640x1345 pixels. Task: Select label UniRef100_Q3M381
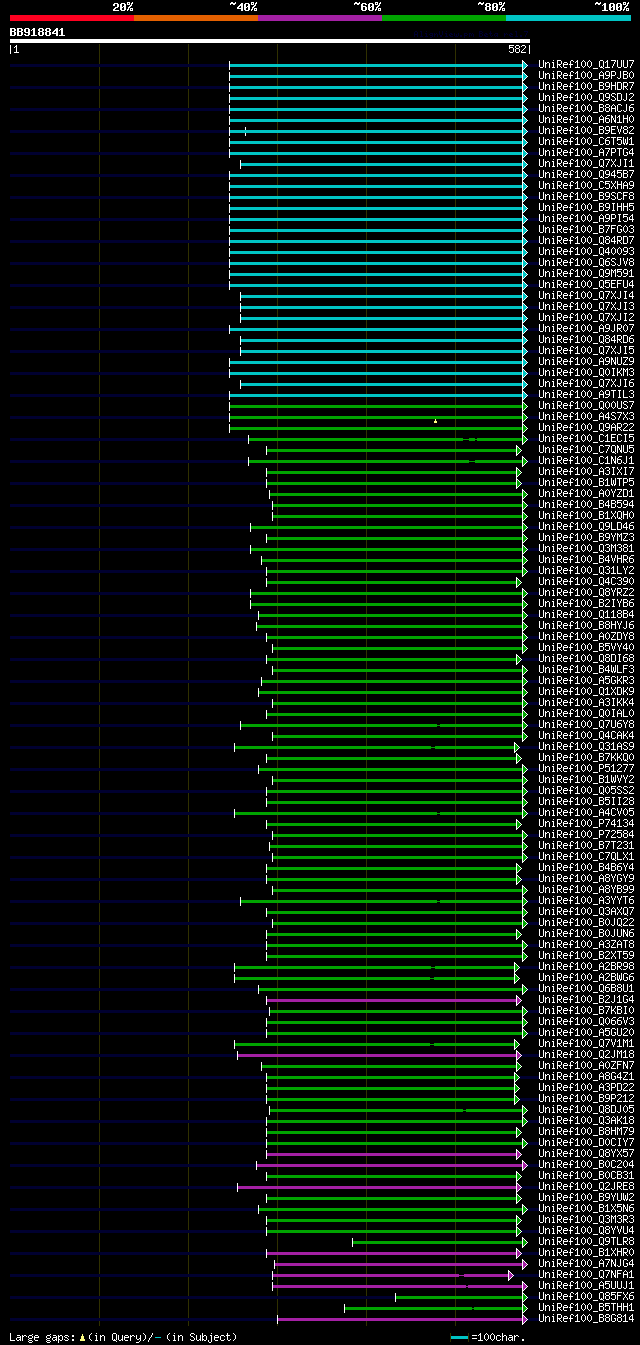(586, 548)
